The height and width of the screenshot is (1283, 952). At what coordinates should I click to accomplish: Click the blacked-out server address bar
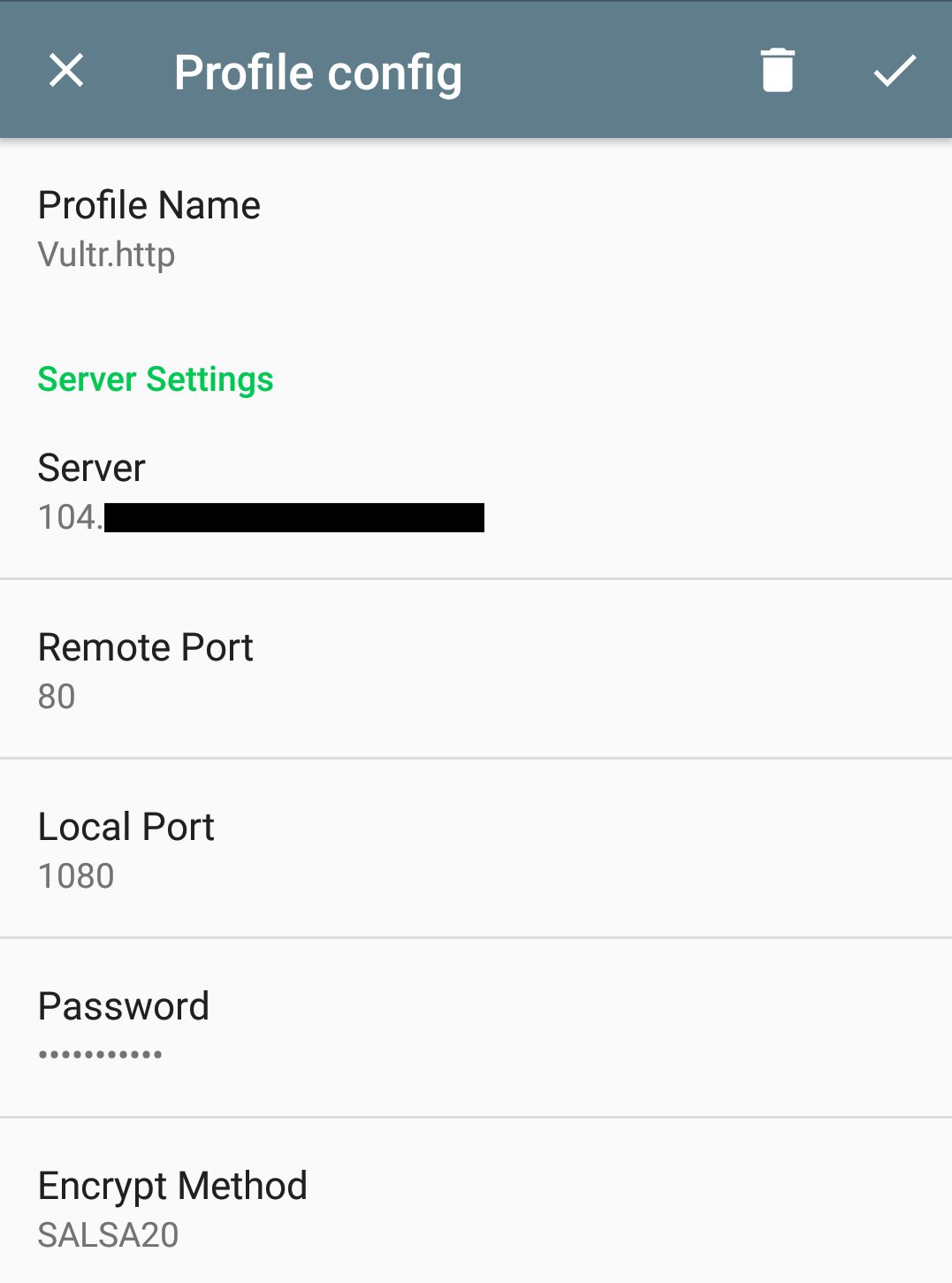pyautogui.click(x=293, y=517)
